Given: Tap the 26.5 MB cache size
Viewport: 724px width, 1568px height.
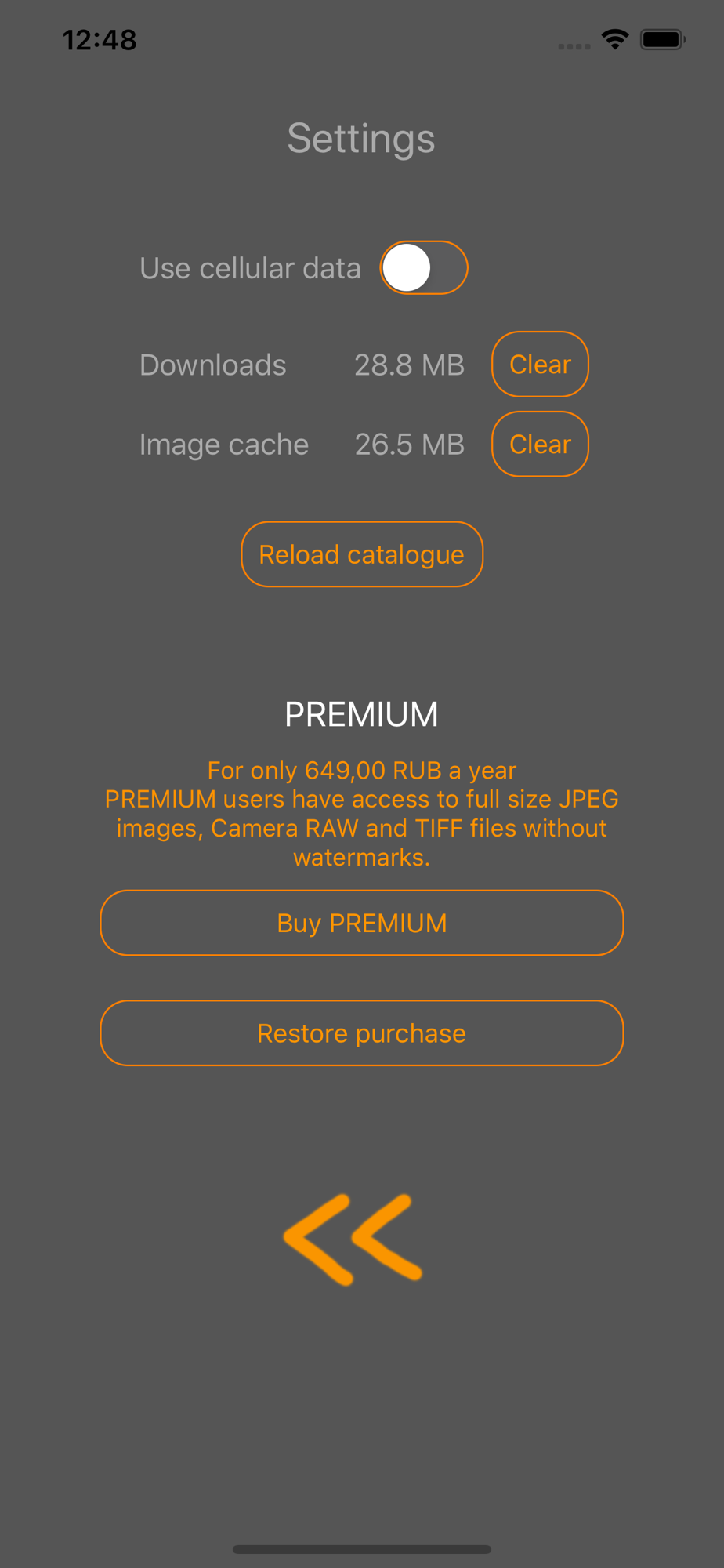Looking at the screenshot, I should 409,445.
